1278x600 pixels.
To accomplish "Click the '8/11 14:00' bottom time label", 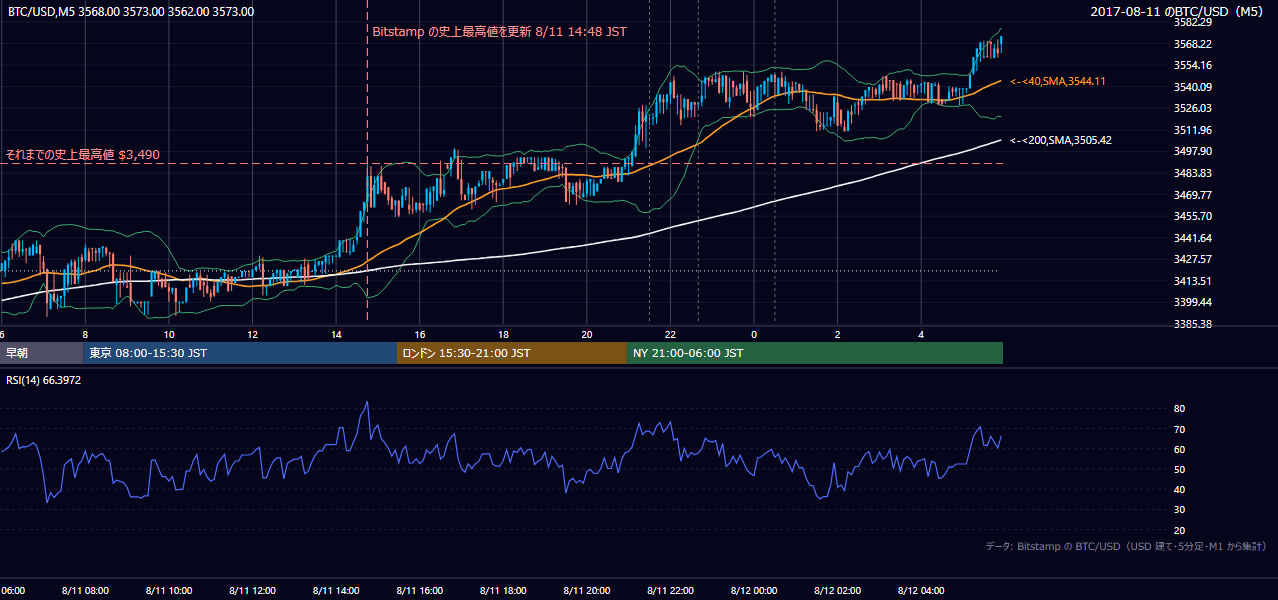I will pos(336,591).
